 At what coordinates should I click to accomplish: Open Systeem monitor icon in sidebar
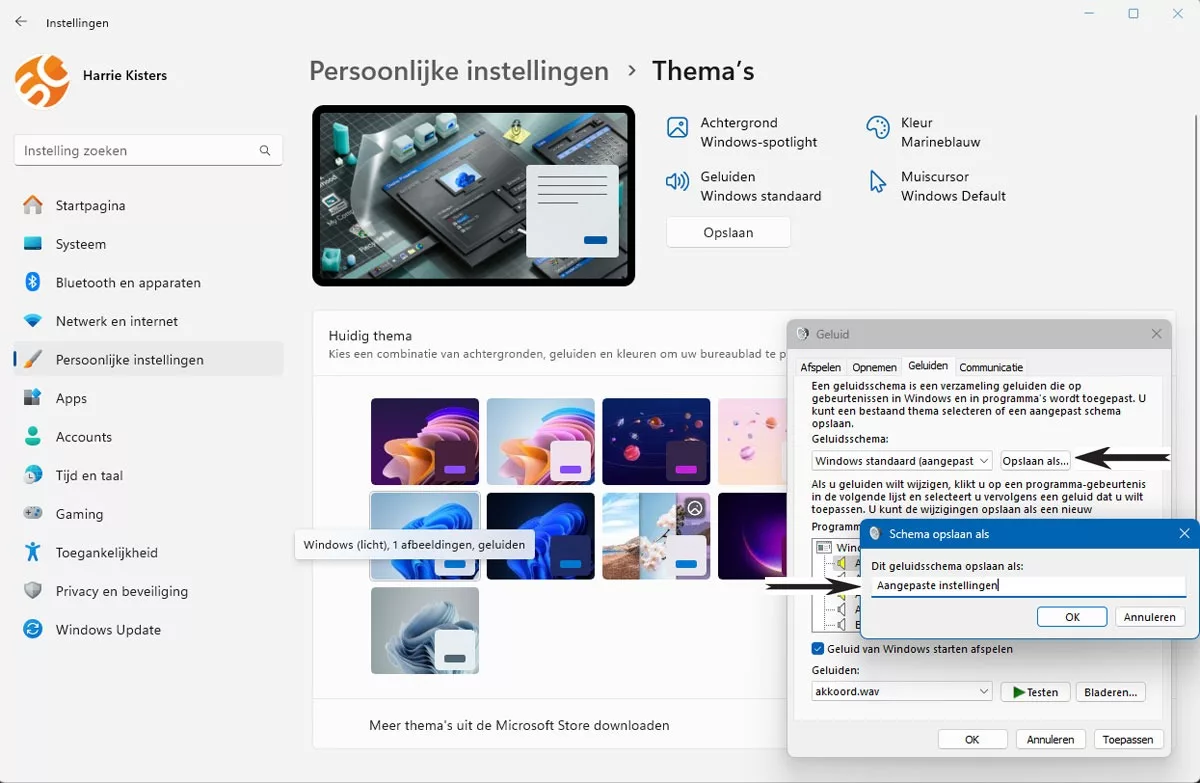[33, 244]
